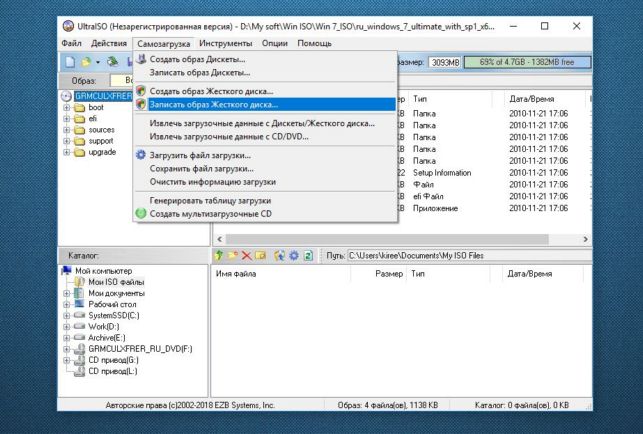The height and width of the screenshot is (434, 643).
Task: Toggle Генерировать таблицу загрузки option
Action: tap(265, 201)
